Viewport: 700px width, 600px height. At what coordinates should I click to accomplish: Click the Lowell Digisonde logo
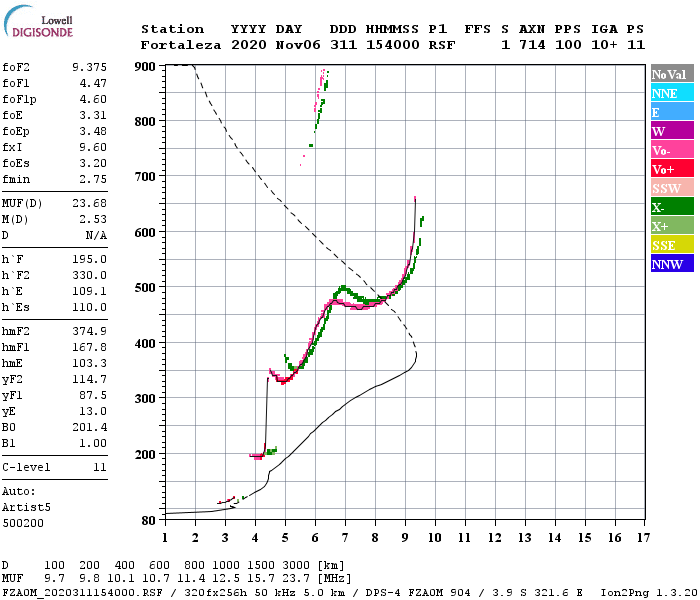(x=38, y=22)
